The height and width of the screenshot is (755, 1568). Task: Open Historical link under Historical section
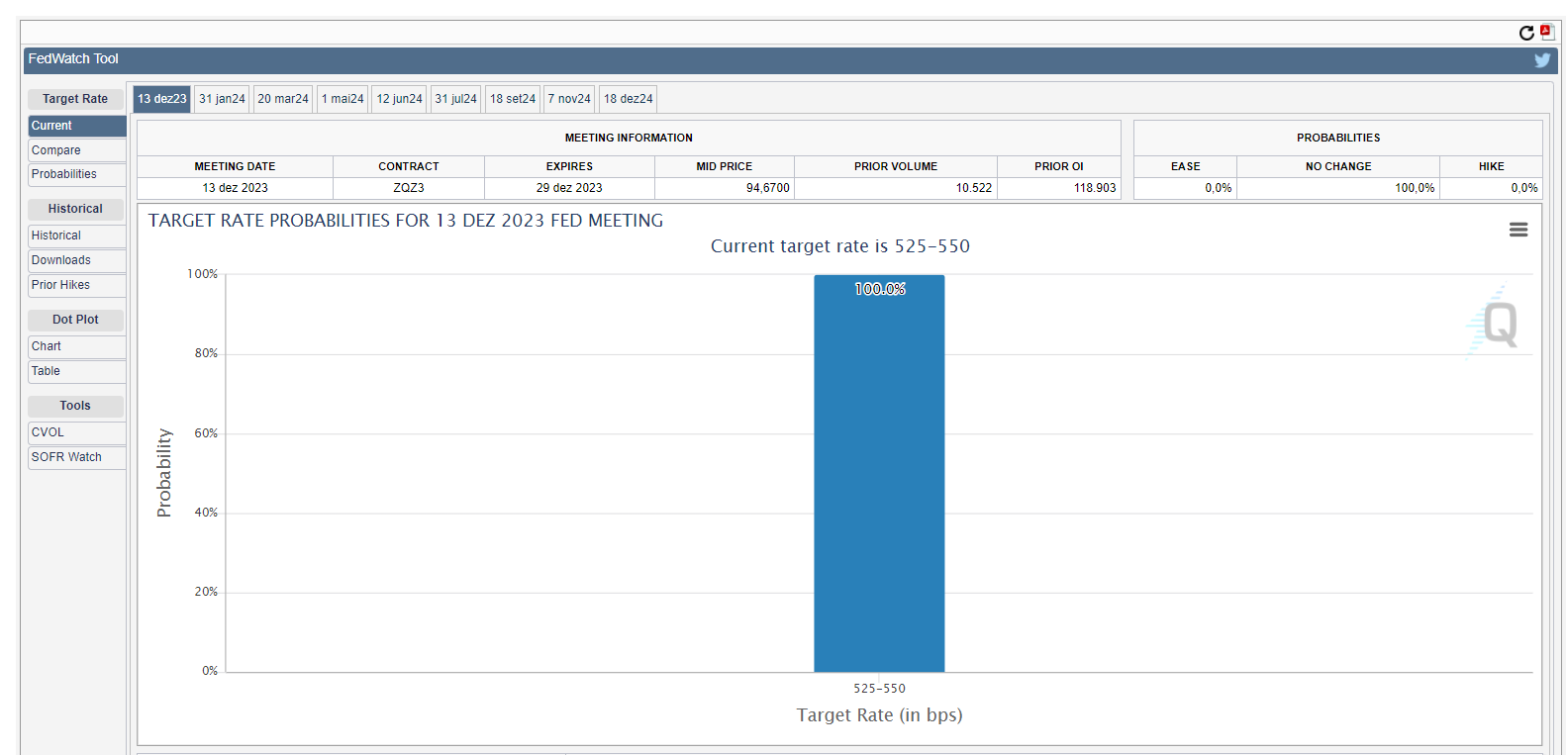click(x=77, y=236)
